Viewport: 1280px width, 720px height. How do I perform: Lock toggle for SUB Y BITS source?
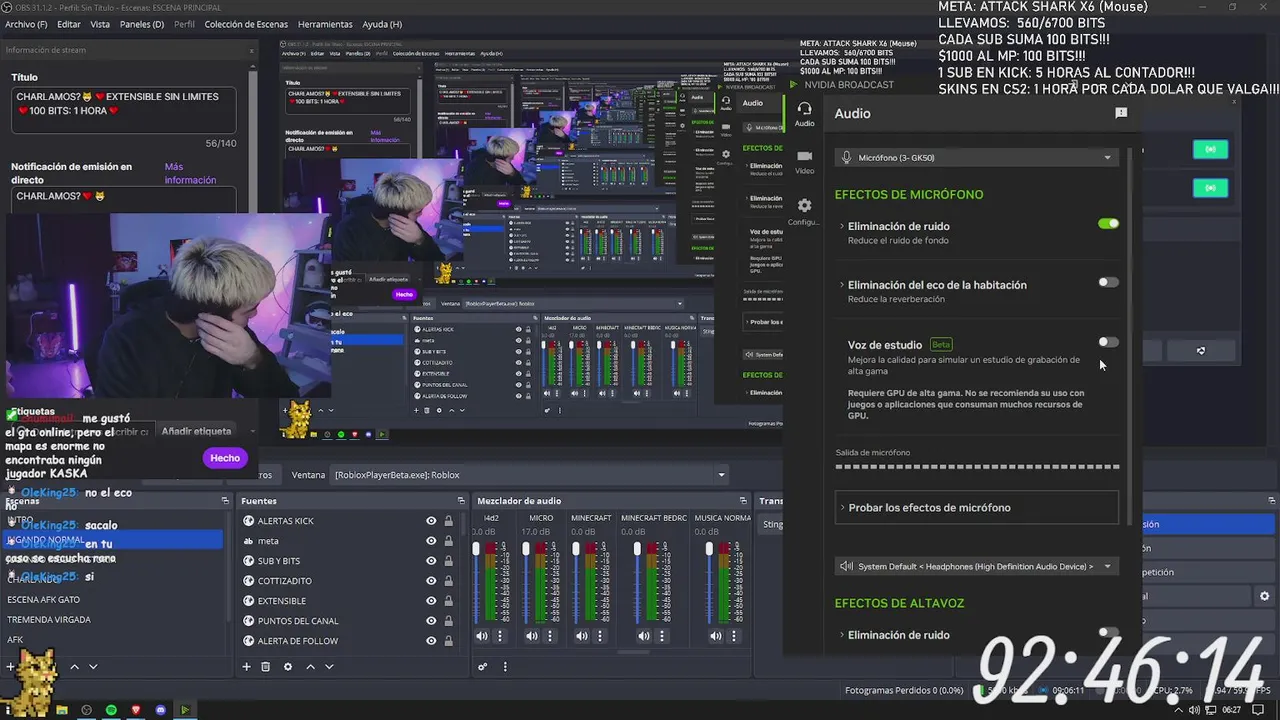pos(448,561)
